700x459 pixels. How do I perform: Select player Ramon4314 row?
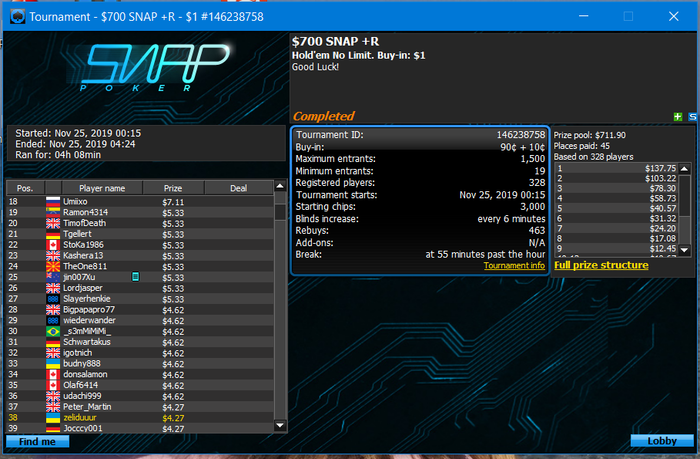[x=140, y=213]
